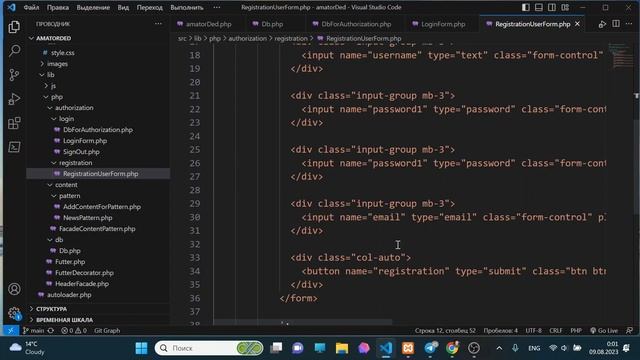640x360 pixels.
Task: Open SignOut.php in the file tree
Action: pyautogui.click(x=81, y=151)
